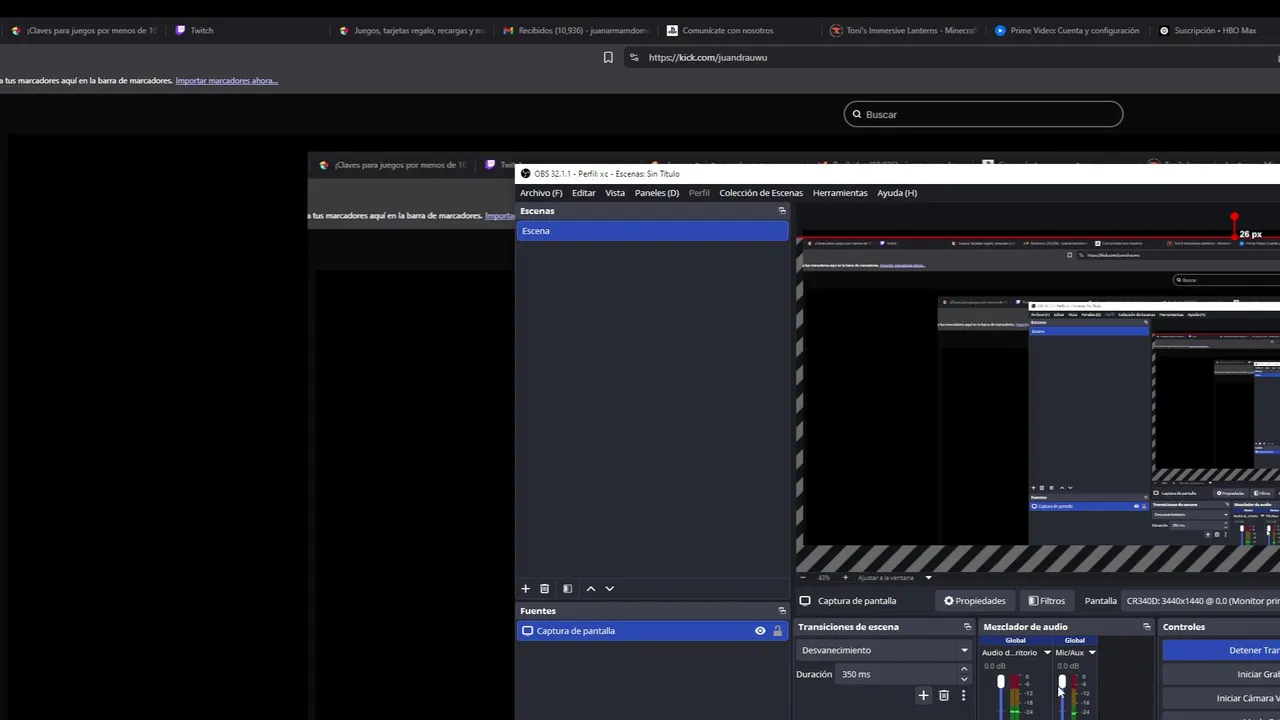
Task: Add a transition with plus icon
Action: (x=923, y=695)
